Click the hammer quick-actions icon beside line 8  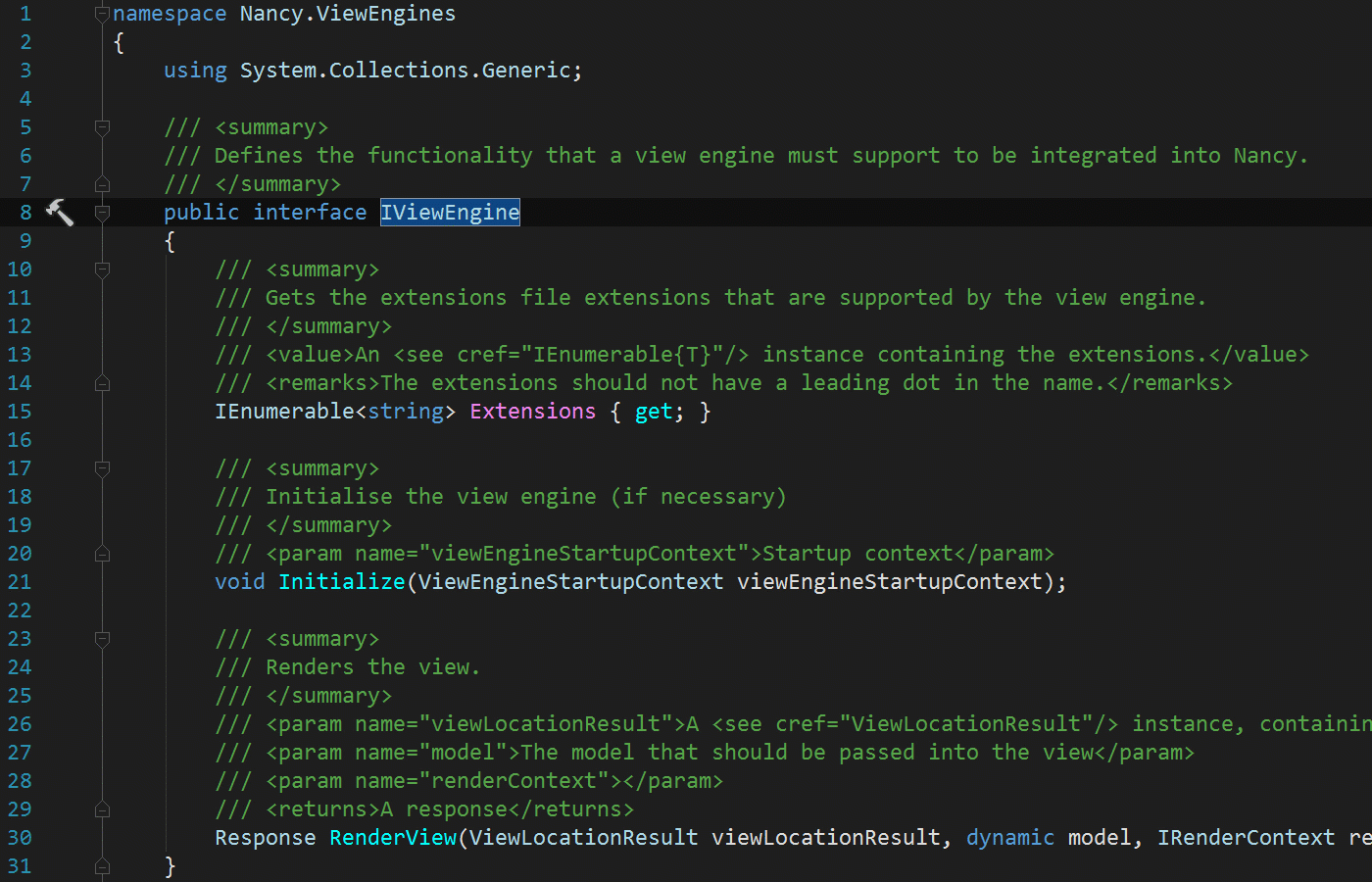60,212
